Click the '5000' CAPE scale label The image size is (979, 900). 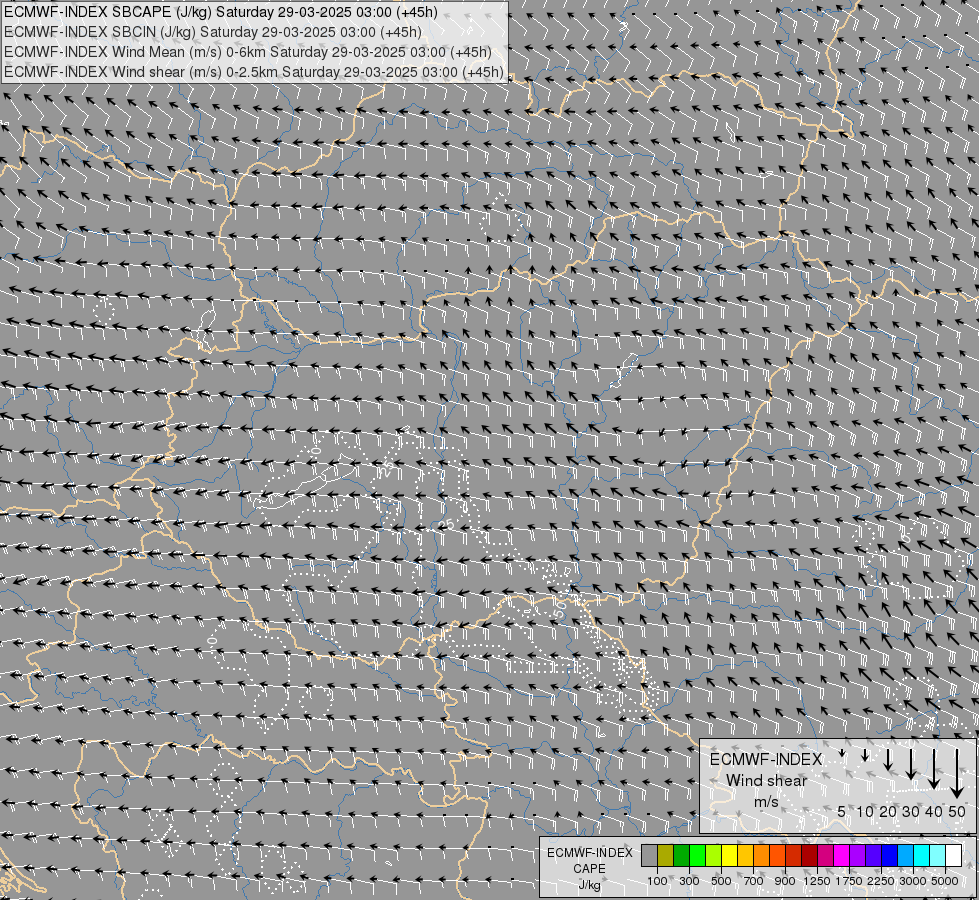(x=945, y=881)
